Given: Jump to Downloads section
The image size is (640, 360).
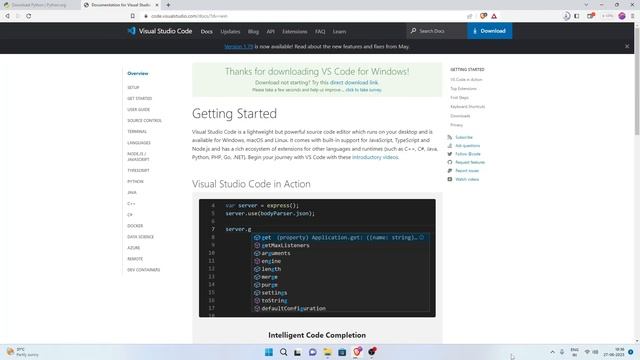Looking at the screenshot, I should (460, 116).
